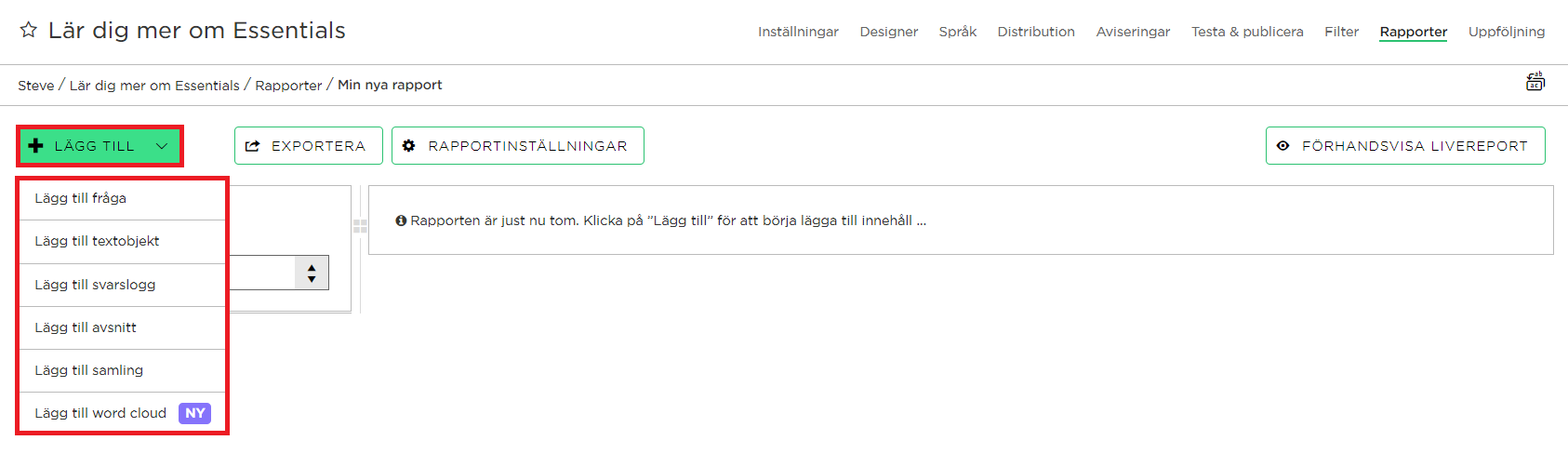This screenshot has height=467, width=1568.
Task: Select Lägg till avsnitt
Action: click(123, 327)
